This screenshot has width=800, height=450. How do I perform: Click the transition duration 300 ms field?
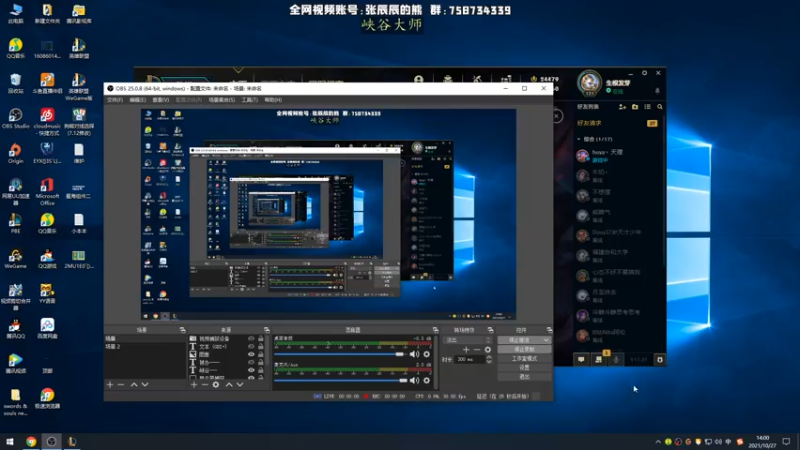(470, 359)
